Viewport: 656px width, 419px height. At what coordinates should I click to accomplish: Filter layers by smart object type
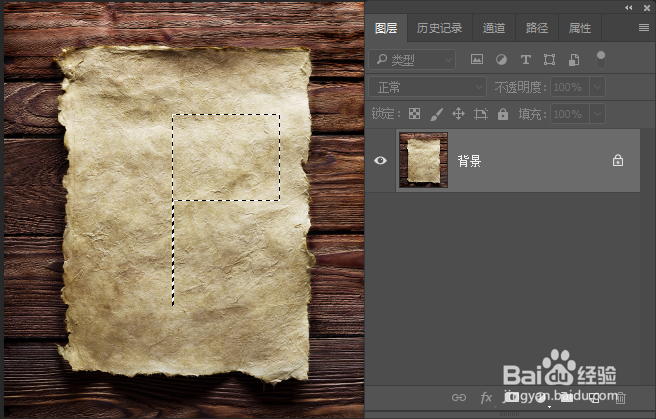click(574, 60)
